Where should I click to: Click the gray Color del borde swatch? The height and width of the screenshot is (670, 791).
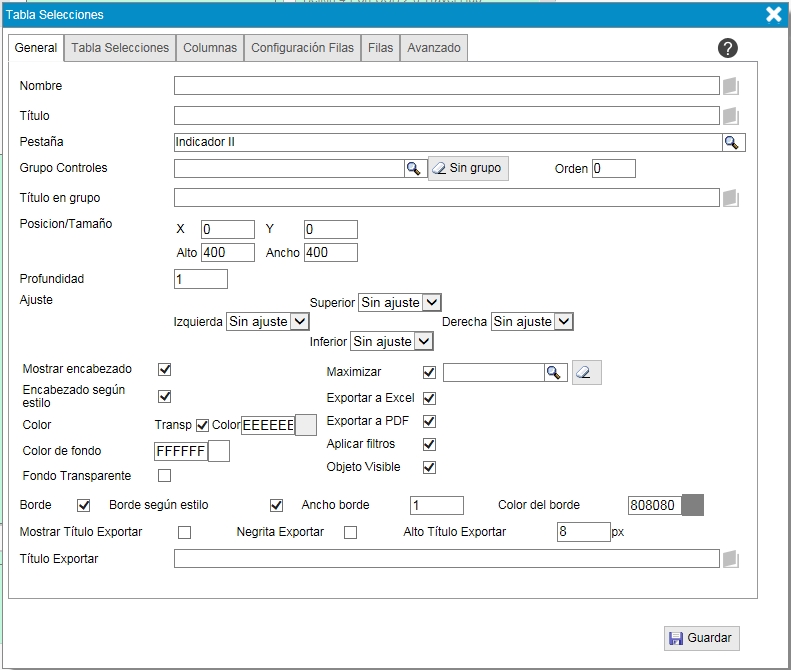click(692, 505)
